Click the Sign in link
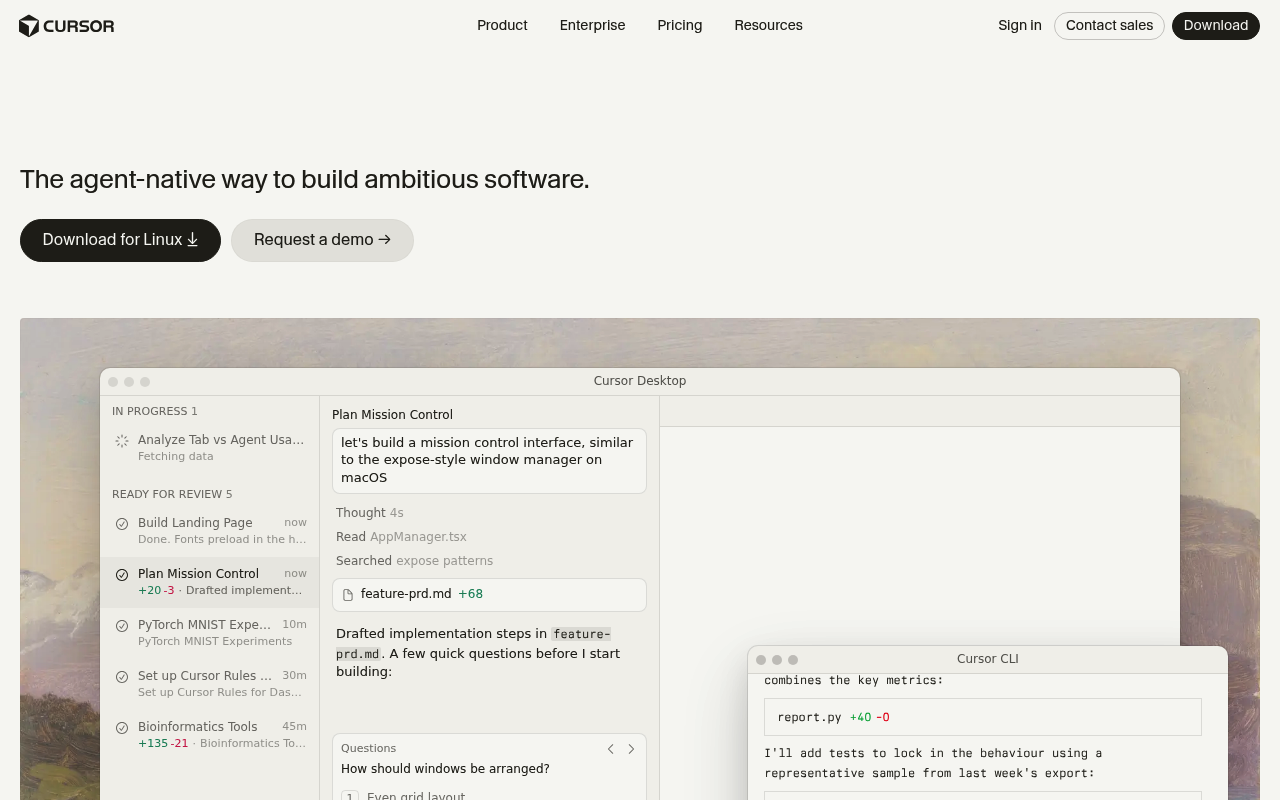This screenshot has height=800, width=1280. [1019, 25]
